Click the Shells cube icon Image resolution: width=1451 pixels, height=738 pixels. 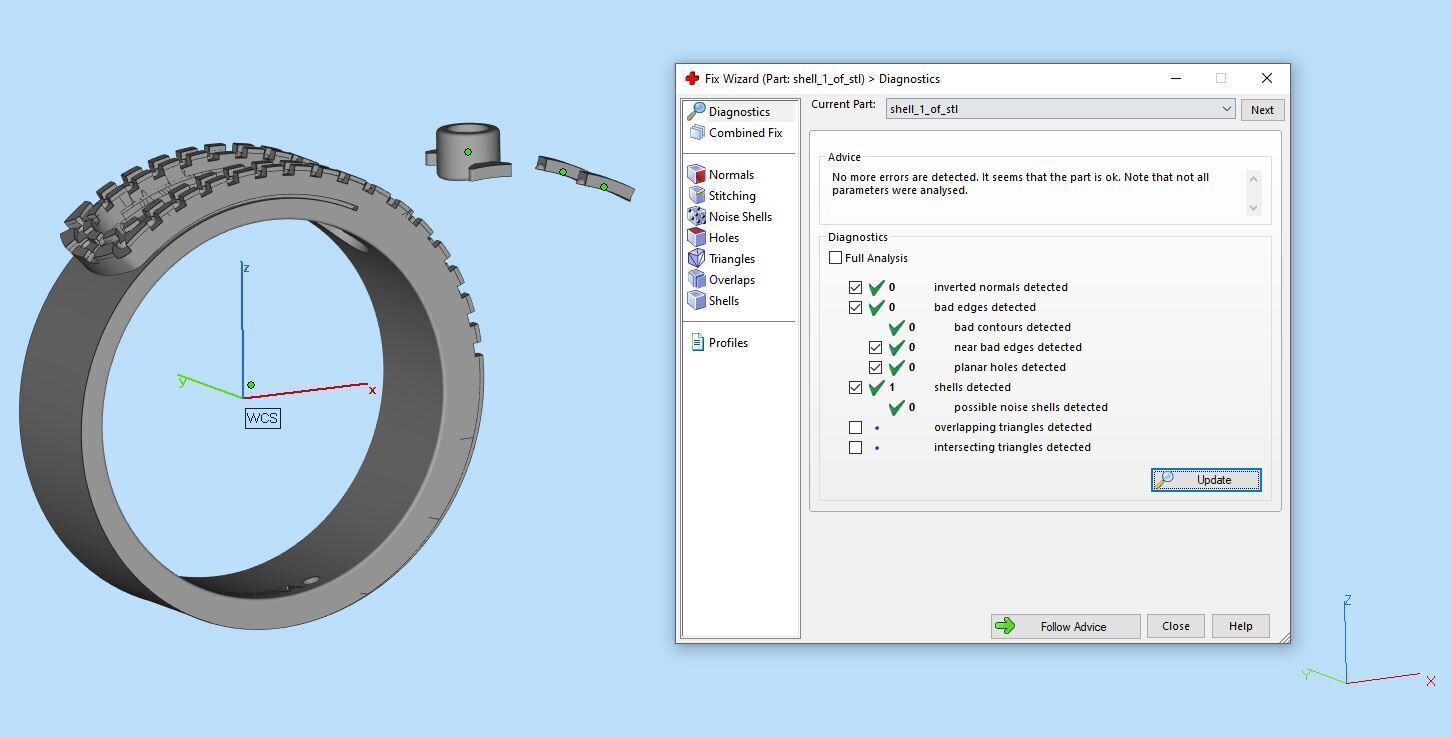[696, 300]
